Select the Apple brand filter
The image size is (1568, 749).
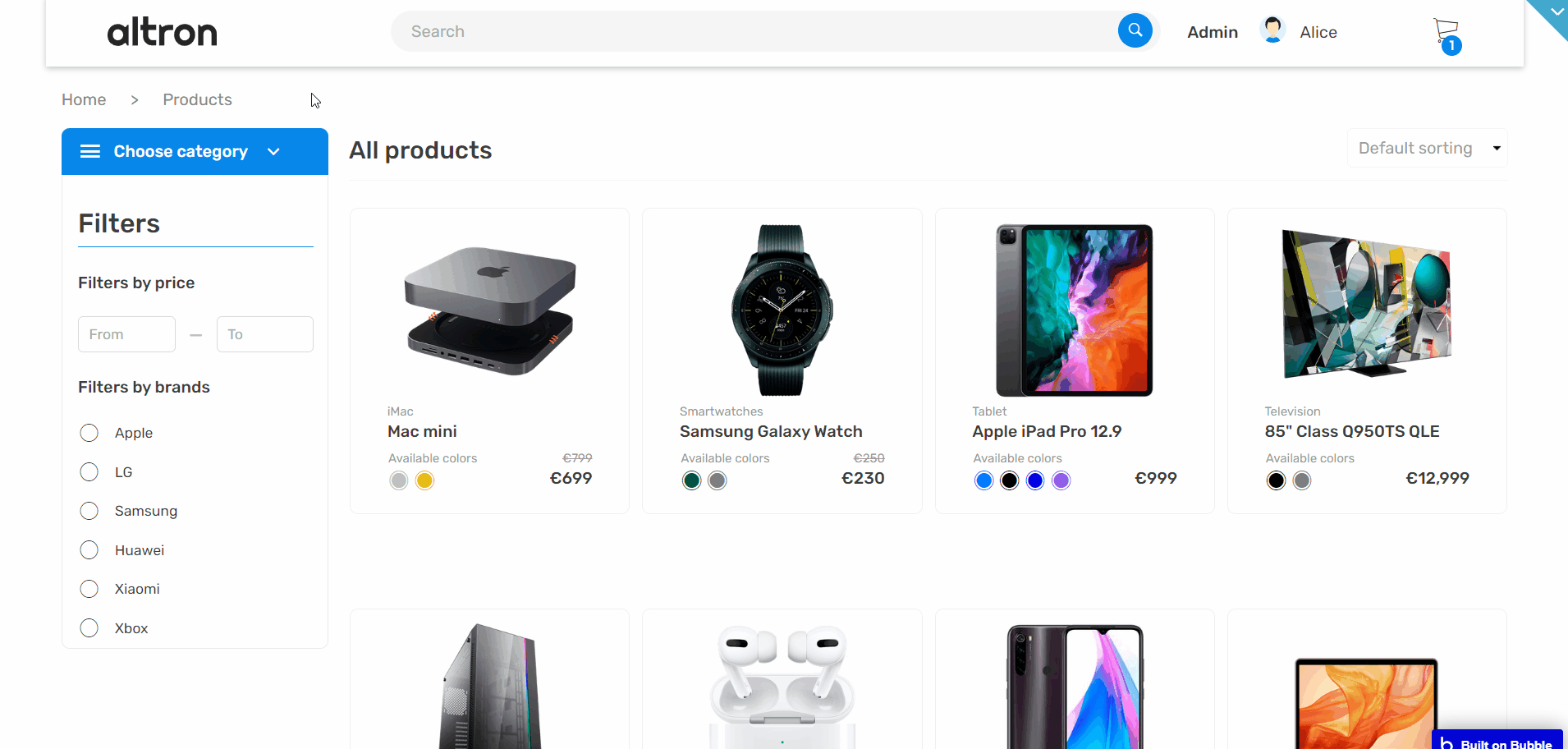[x=89, y=433]
